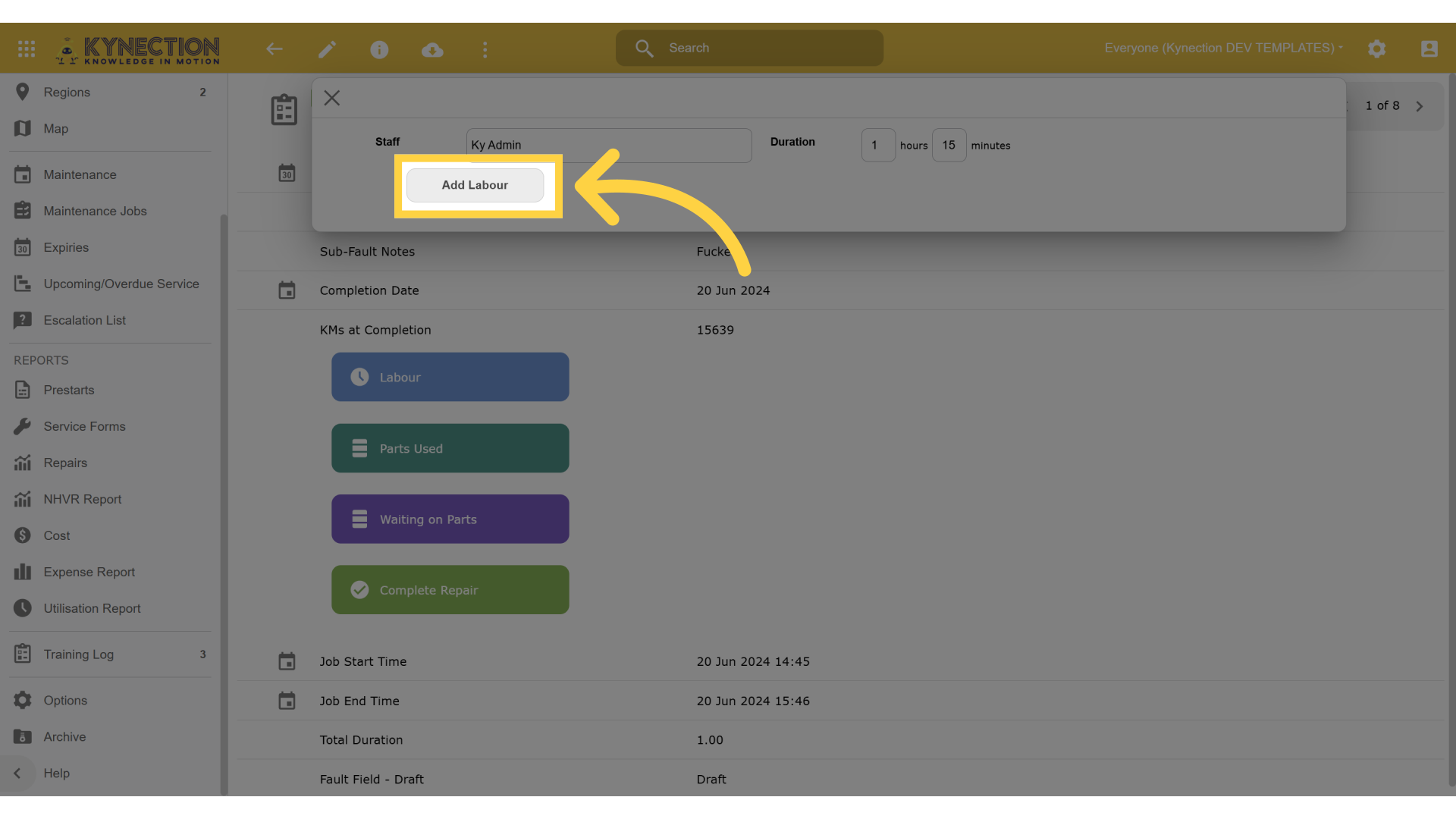Click the Kynection logo
Screen dimensions: 1456x819
point(138,50)
